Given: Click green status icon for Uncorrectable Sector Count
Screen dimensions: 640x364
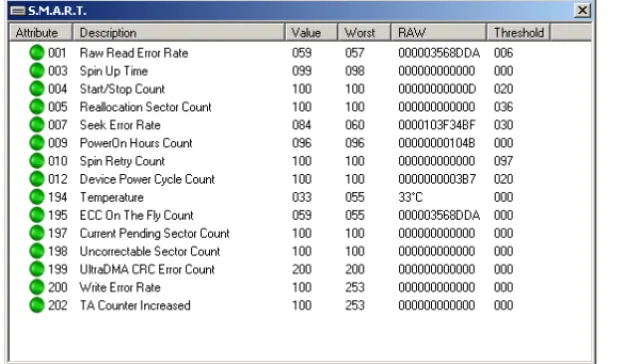Looking at the screenshot, I should click(37, 251).
